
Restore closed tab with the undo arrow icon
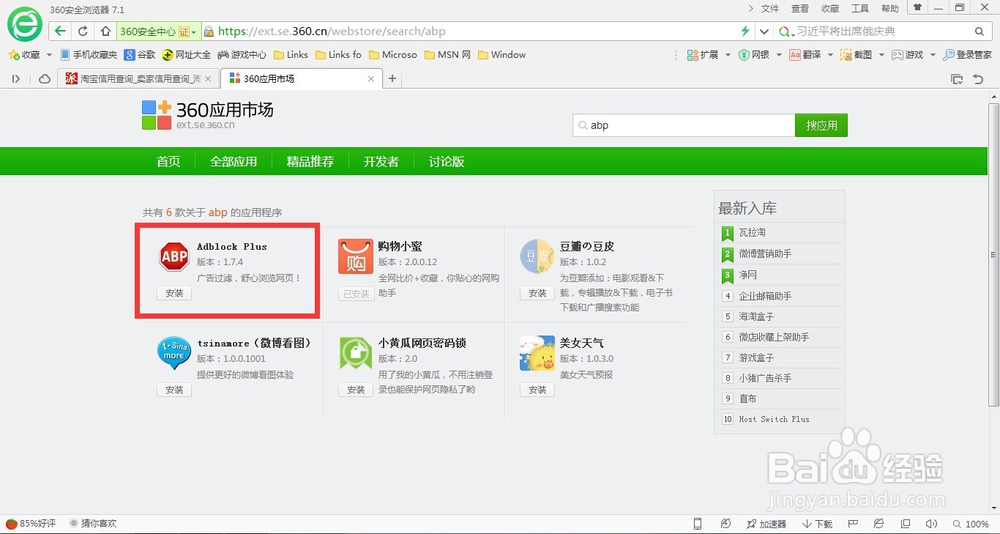978,79
